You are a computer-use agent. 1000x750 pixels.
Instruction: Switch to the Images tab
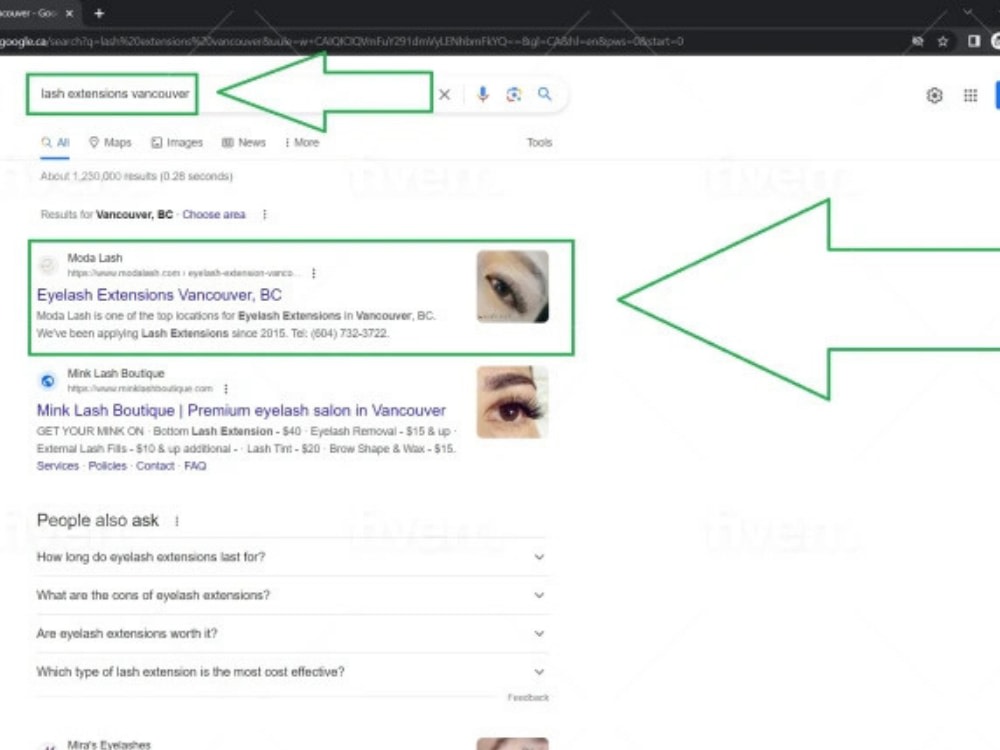coord(177,142)
